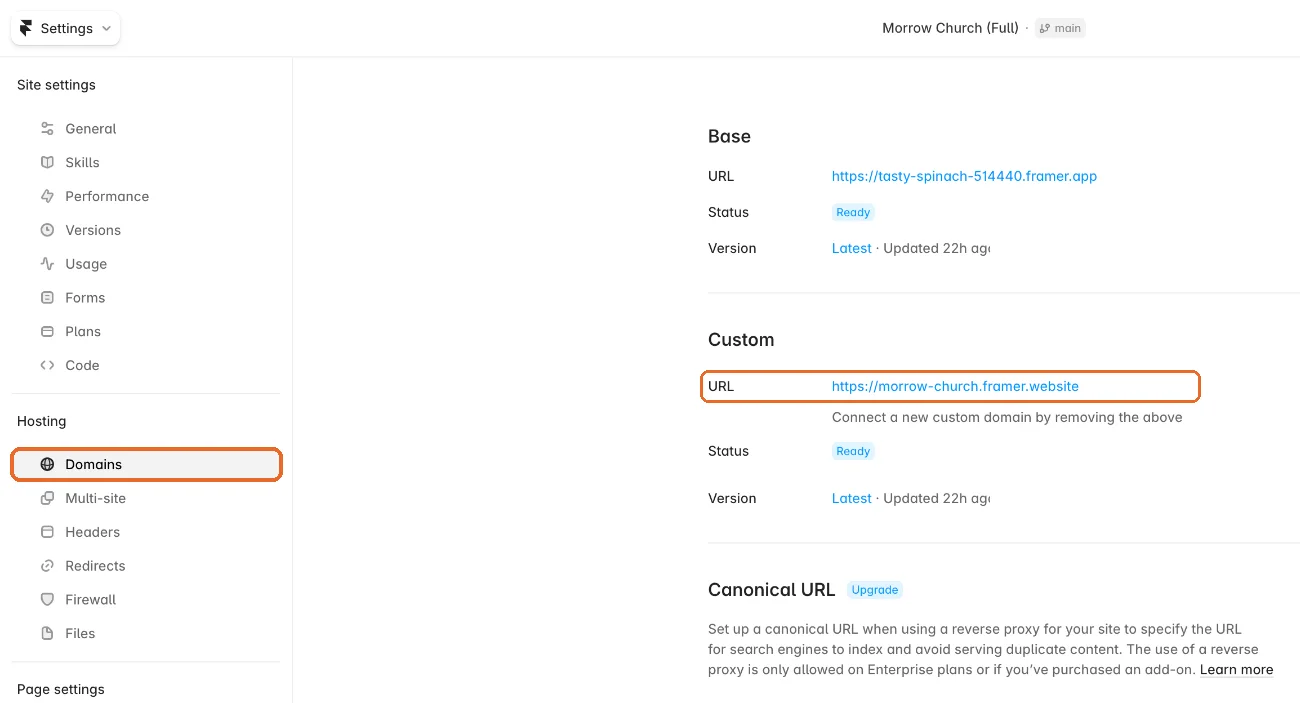Select Forms in sidebar
Image resolution: width=1300 pixels, height=703 pixels.
[146, 298]
